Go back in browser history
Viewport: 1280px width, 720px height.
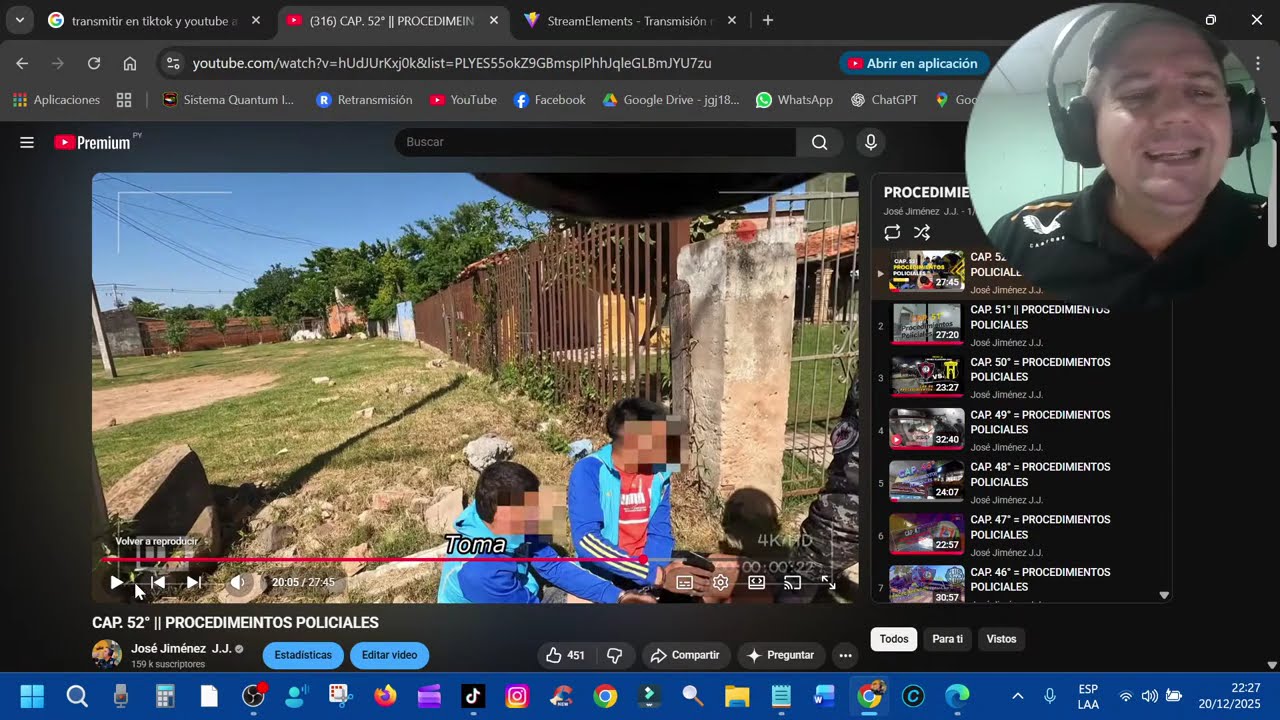tap(22, 63)
